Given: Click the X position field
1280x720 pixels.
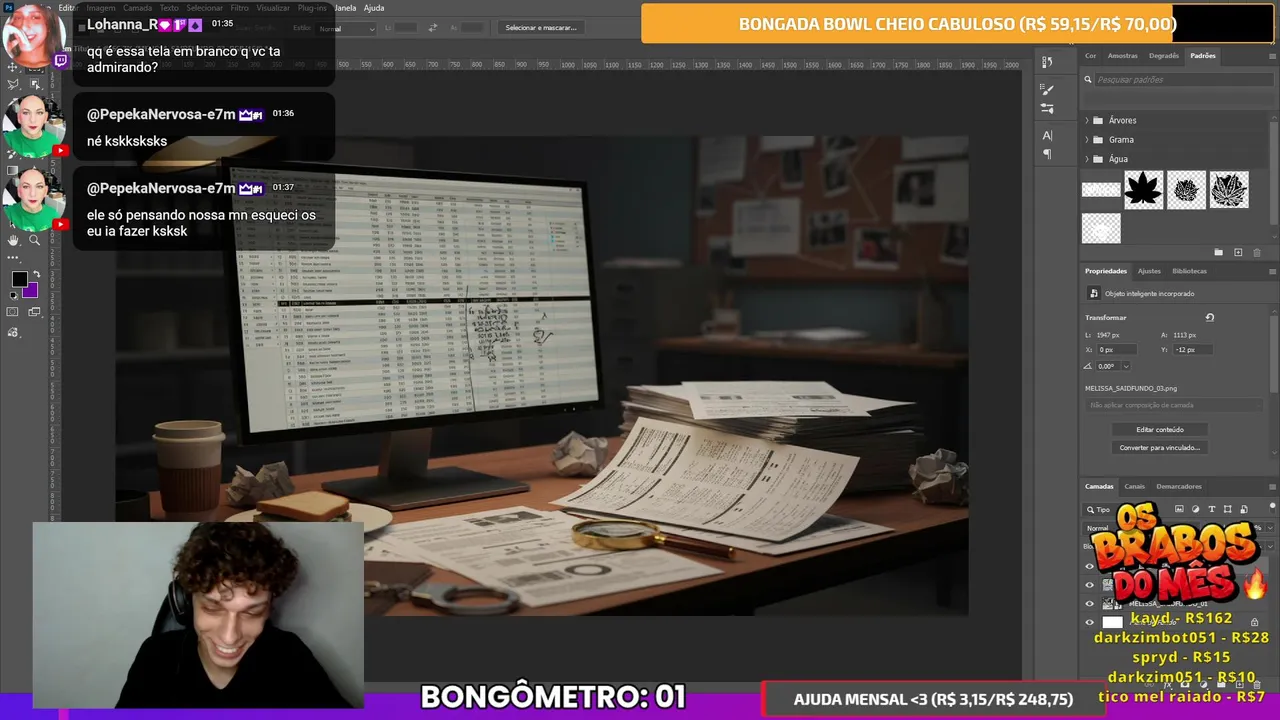Looking at the screenshot, I should pyautogui.click(x=1117, y=350).
